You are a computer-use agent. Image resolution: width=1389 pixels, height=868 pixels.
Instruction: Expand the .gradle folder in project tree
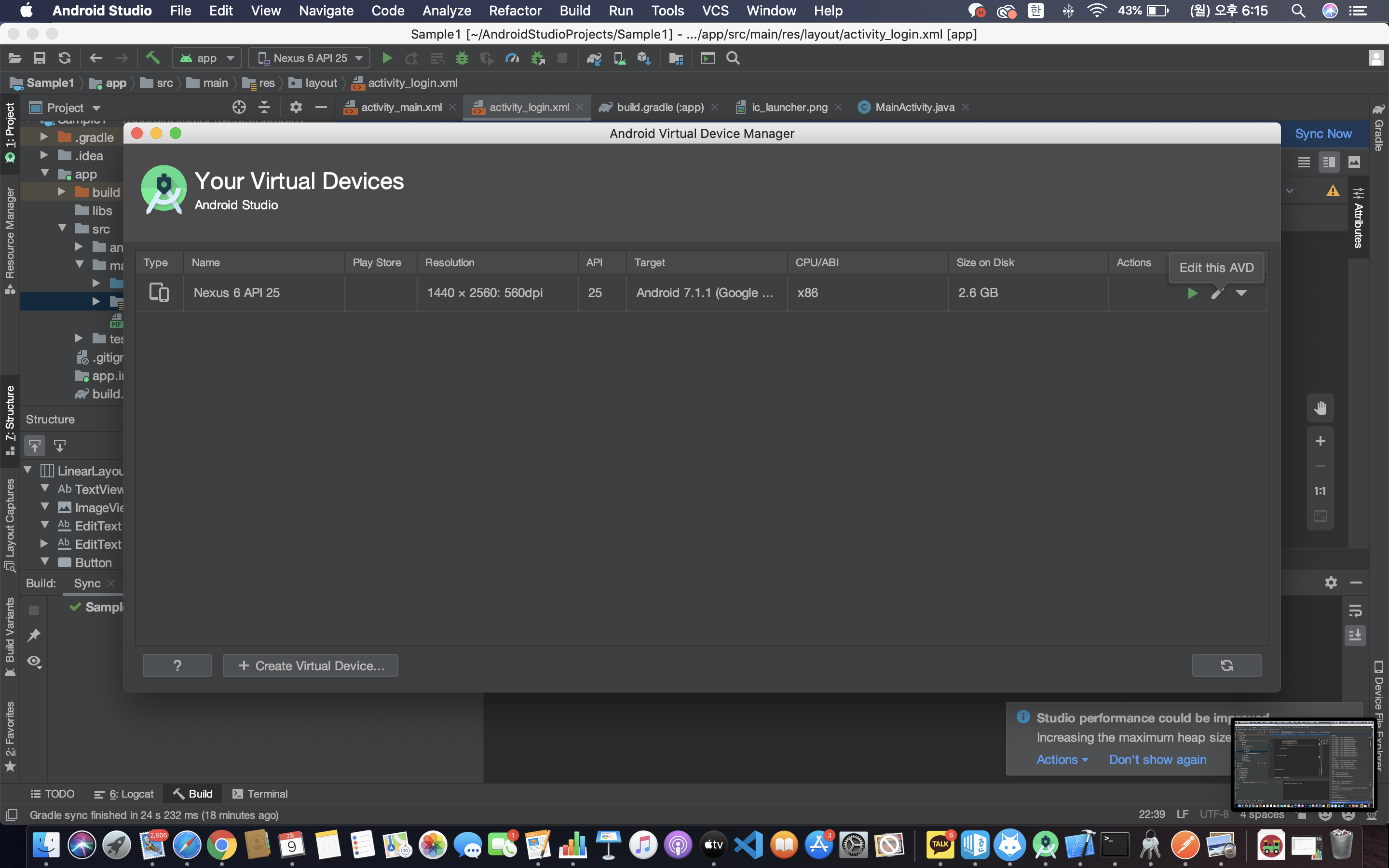pyautogui.click(x=44, y=137)
